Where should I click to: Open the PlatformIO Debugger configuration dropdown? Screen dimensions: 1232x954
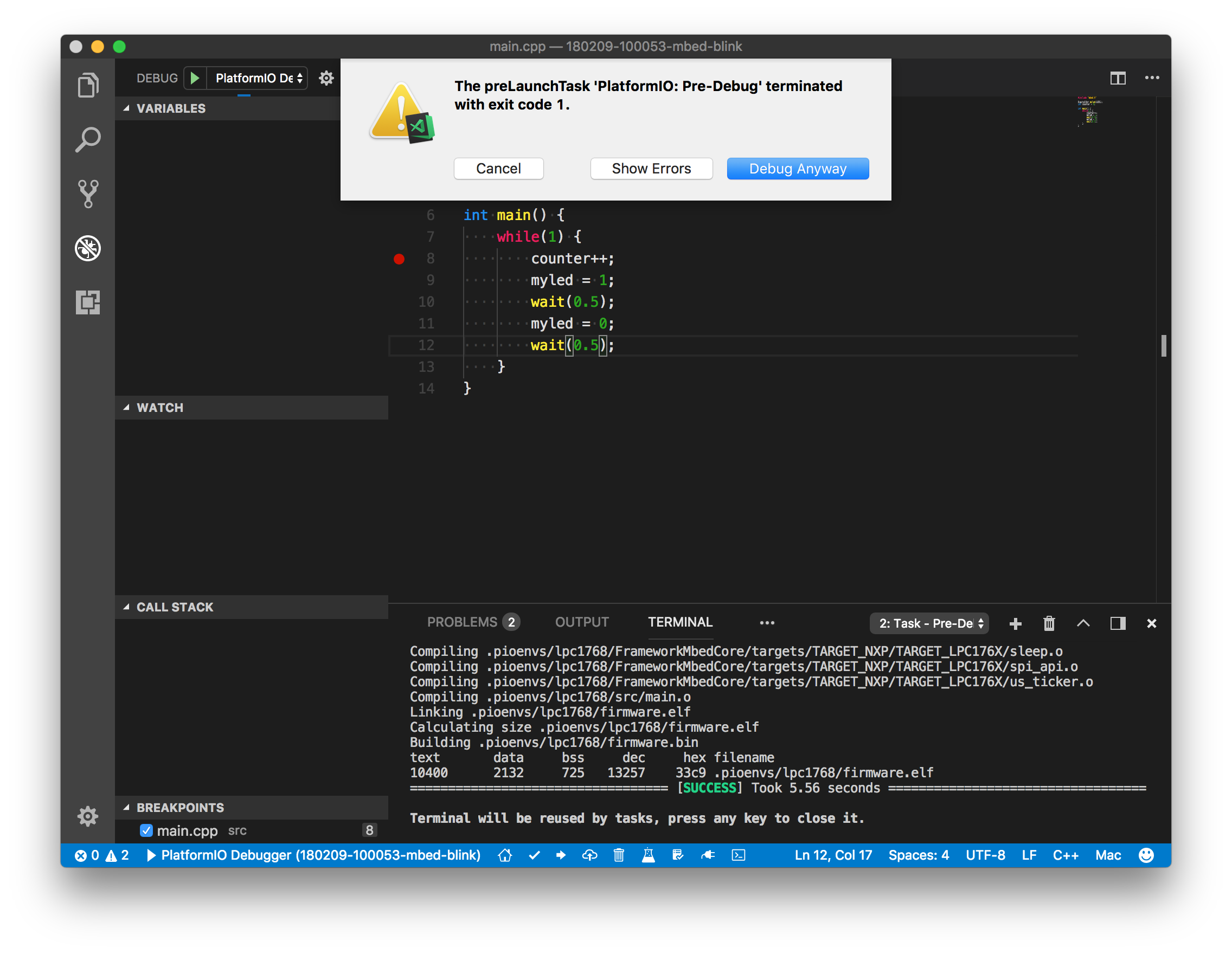pyautogui.click(x=257, y=78)
